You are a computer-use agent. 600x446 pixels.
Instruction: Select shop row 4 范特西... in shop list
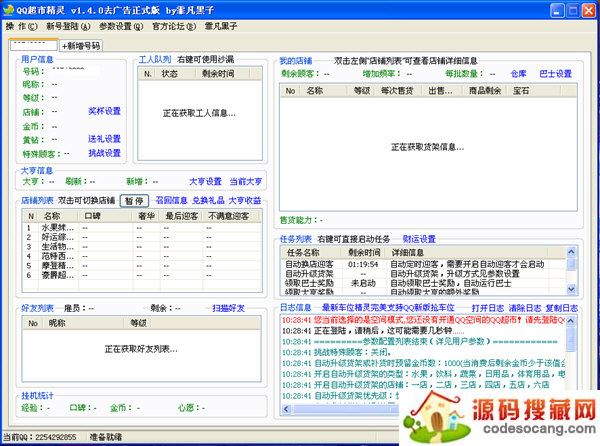click(x=142, y=256)
